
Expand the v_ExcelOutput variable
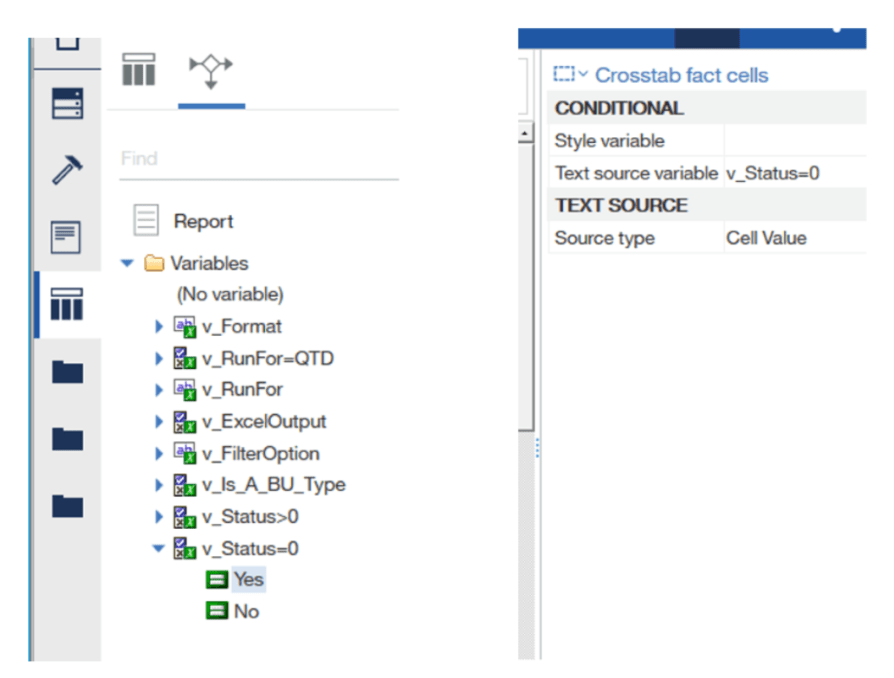coord(159,421)
